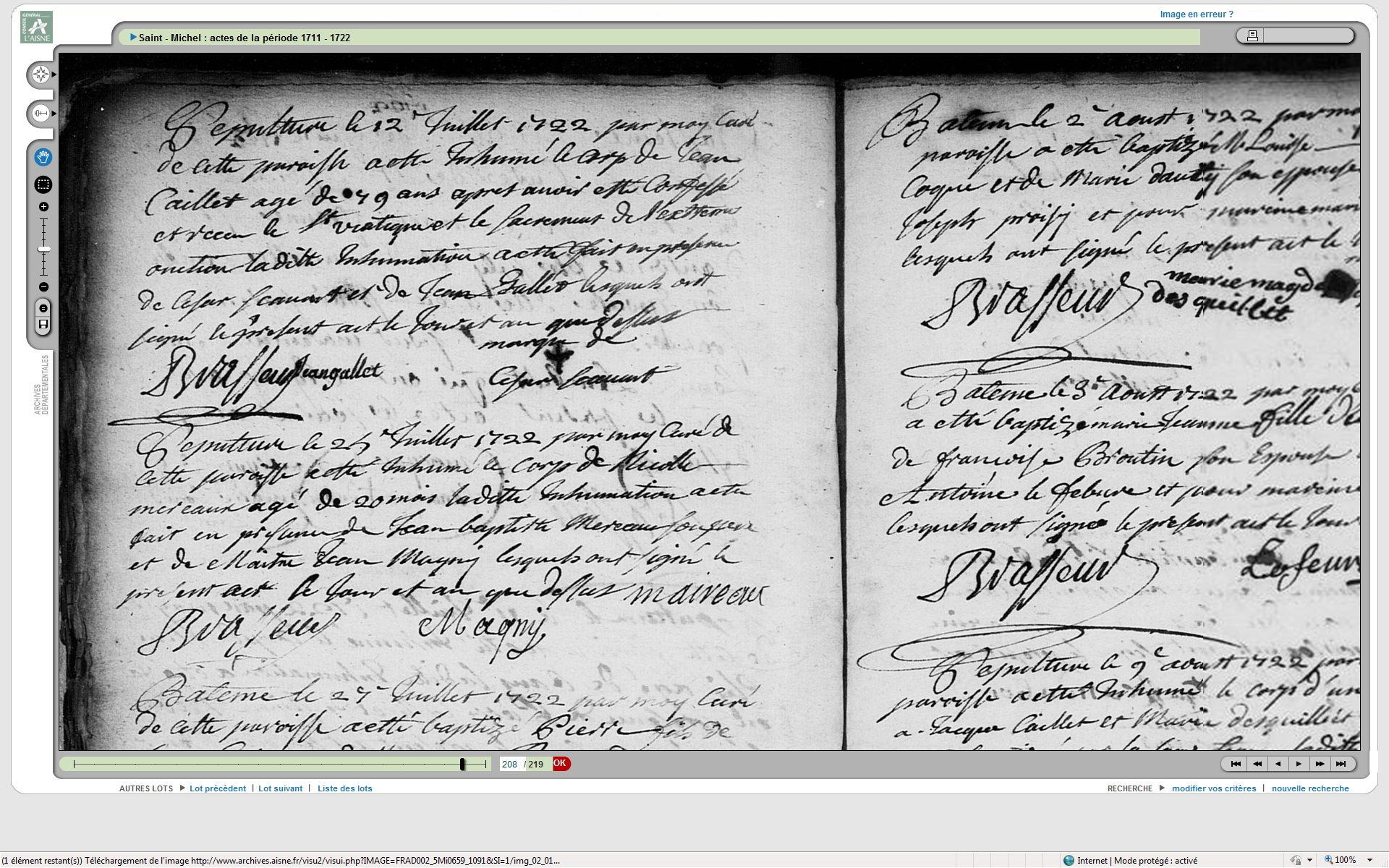
Task: Click the page number input field
Action: click(x=510, y=765)
